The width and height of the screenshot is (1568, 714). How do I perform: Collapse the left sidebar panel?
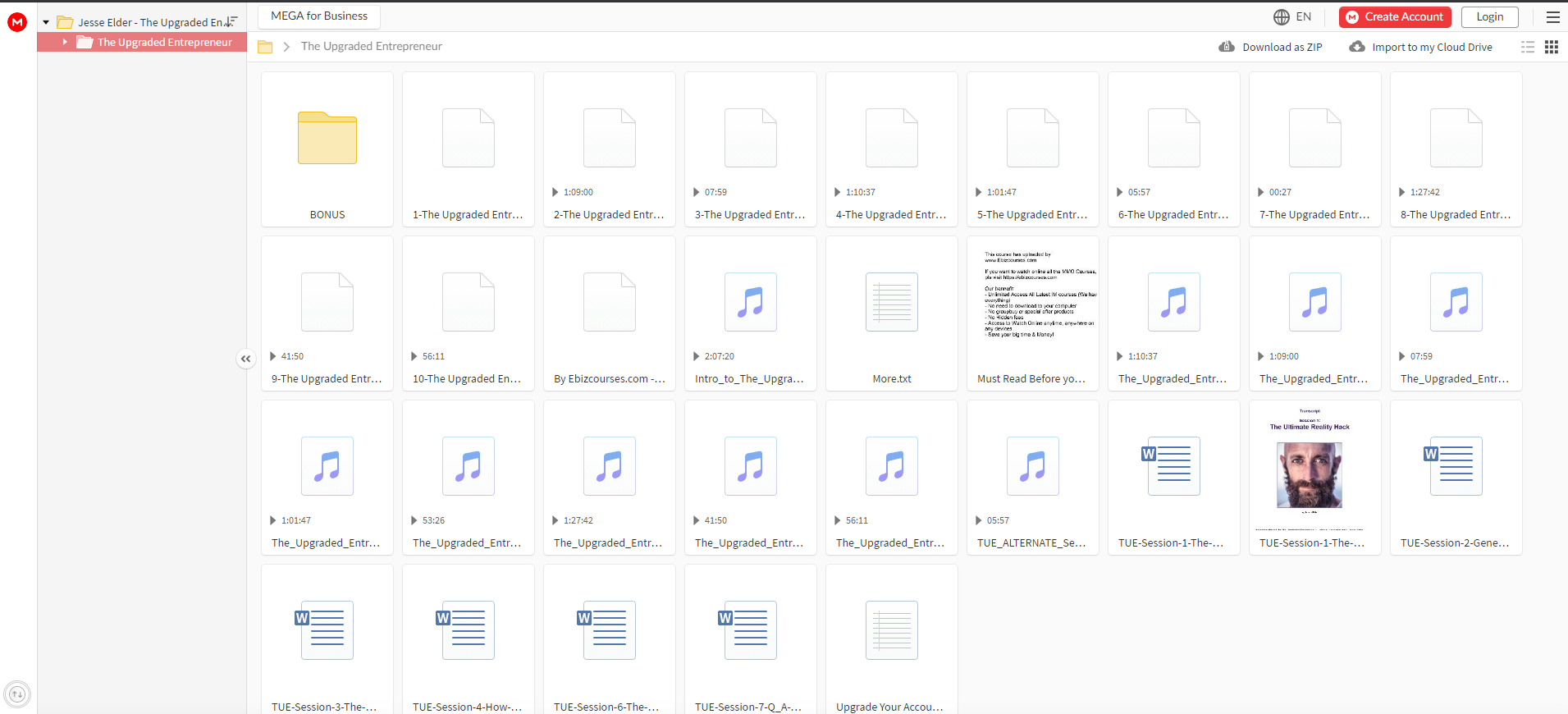pyautogui.click(x=245, y=359)
